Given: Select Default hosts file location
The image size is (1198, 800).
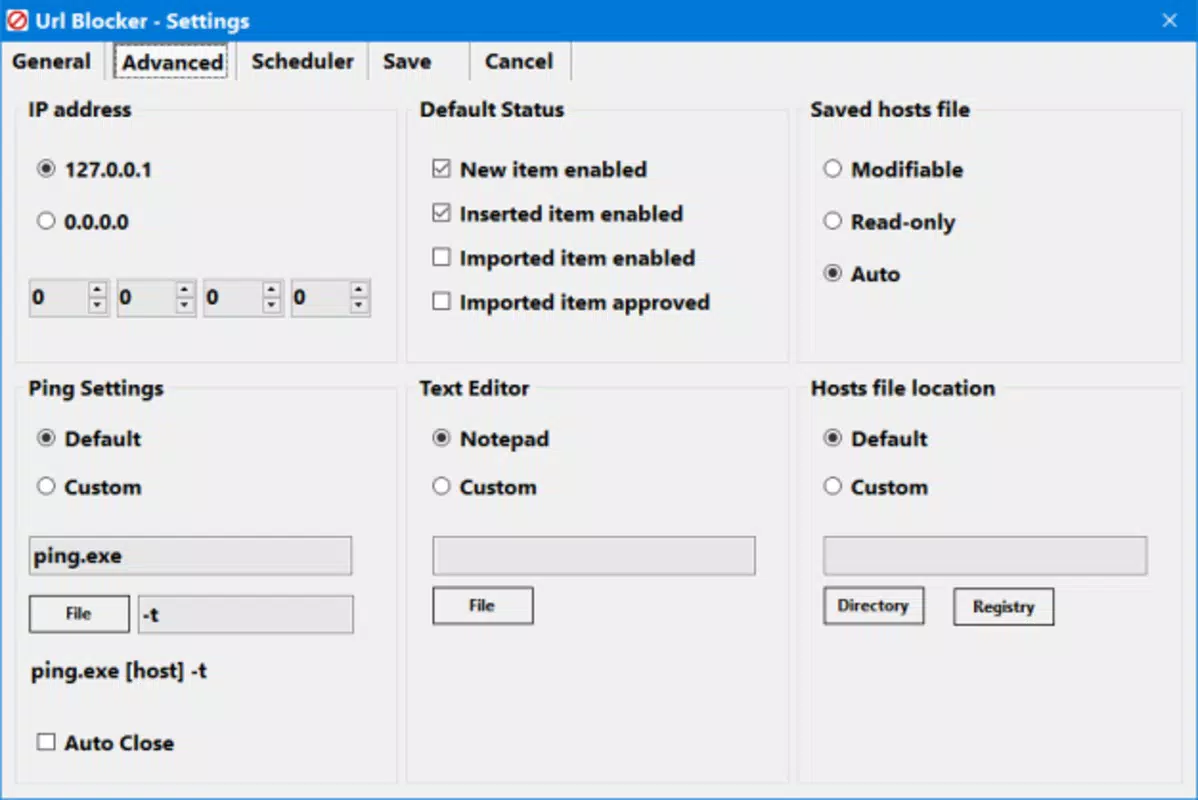Looking at the screenshot, I should pyautogui.click(x=876, y=439).
